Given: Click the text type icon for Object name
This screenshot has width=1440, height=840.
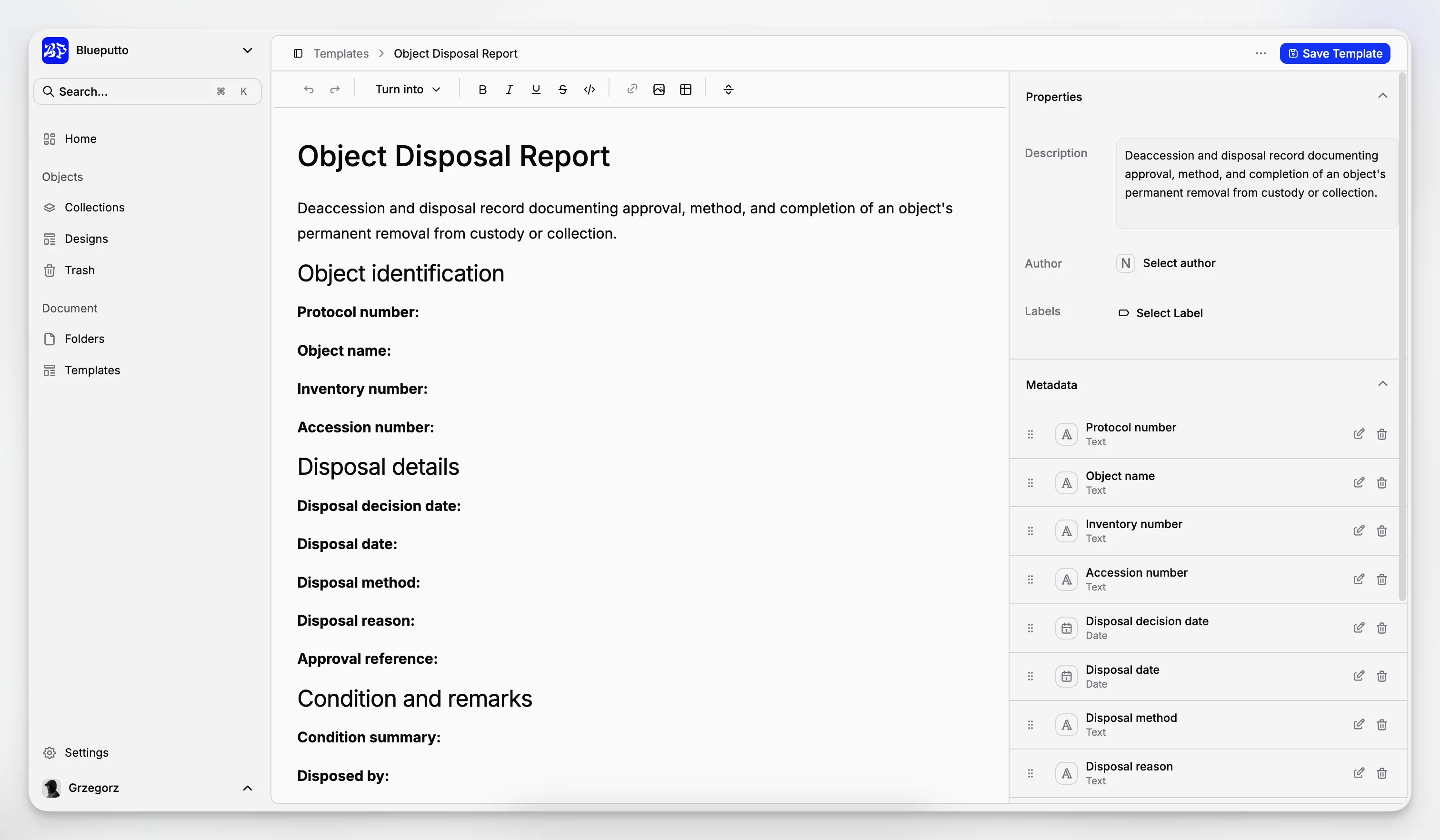Looking at the screenshot, I should [1066, 483].
